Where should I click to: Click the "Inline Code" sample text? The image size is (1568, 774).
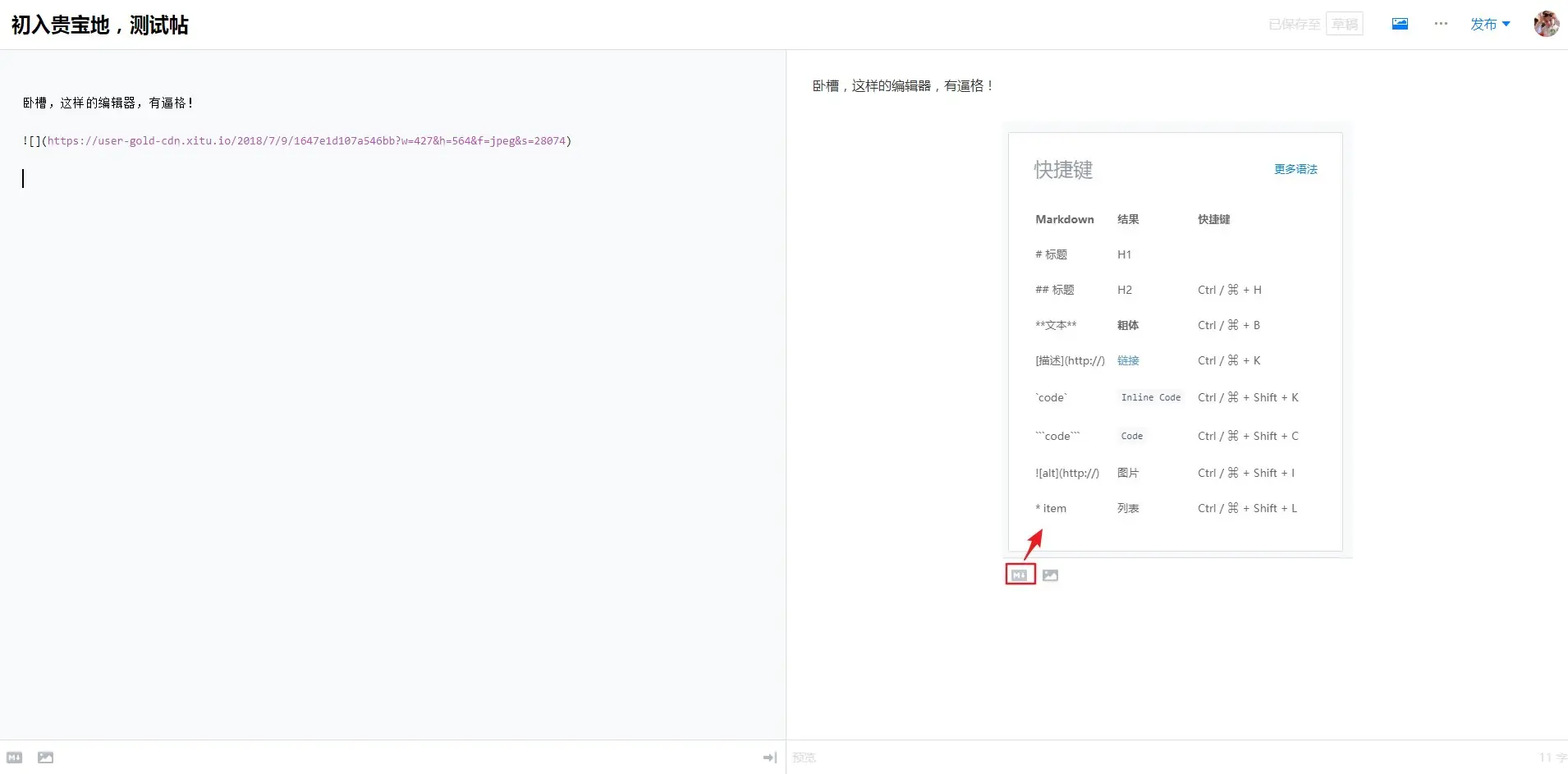[x=1151, y=397]
